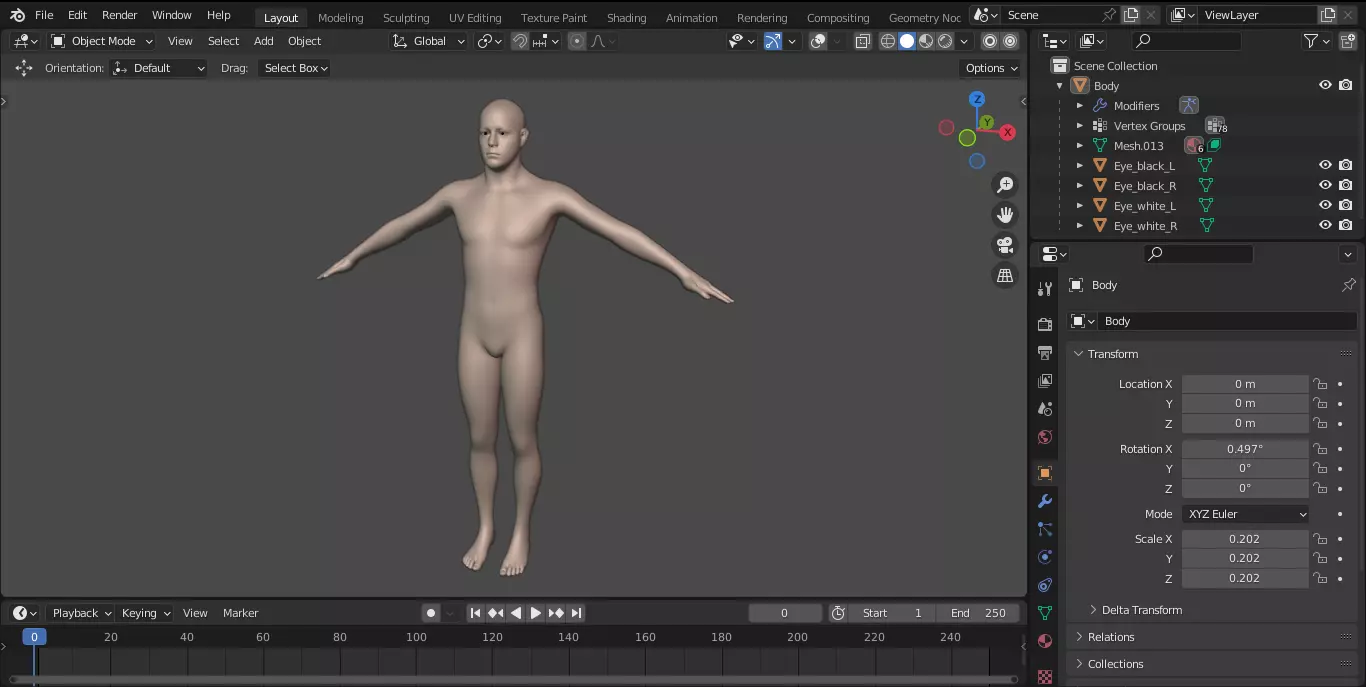
Task: Click the blue Z axis on gizmo
Action: 977,99
